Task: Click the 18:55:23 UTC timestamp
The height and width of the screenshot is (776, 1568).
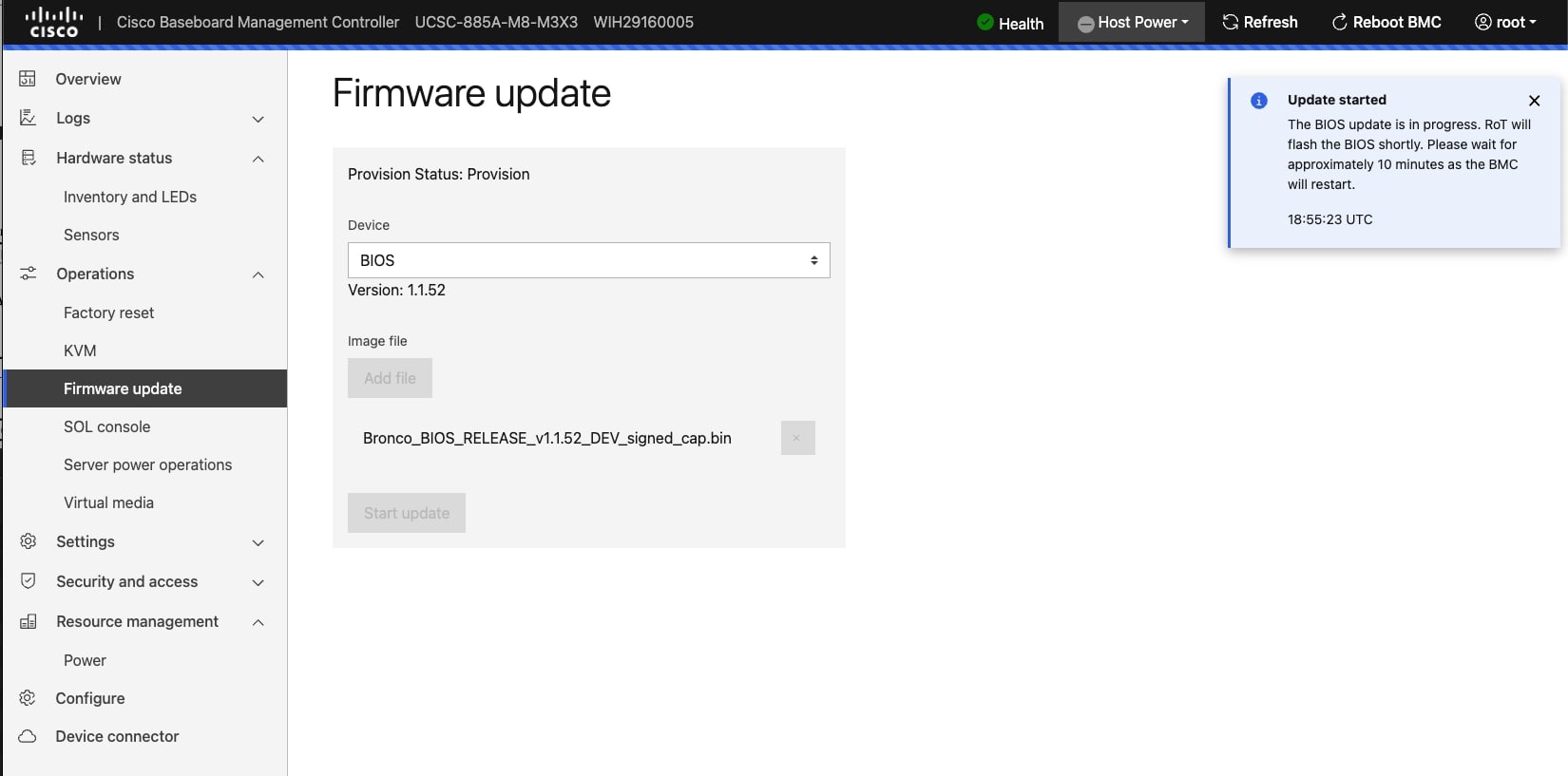Action: [1330, 219]
